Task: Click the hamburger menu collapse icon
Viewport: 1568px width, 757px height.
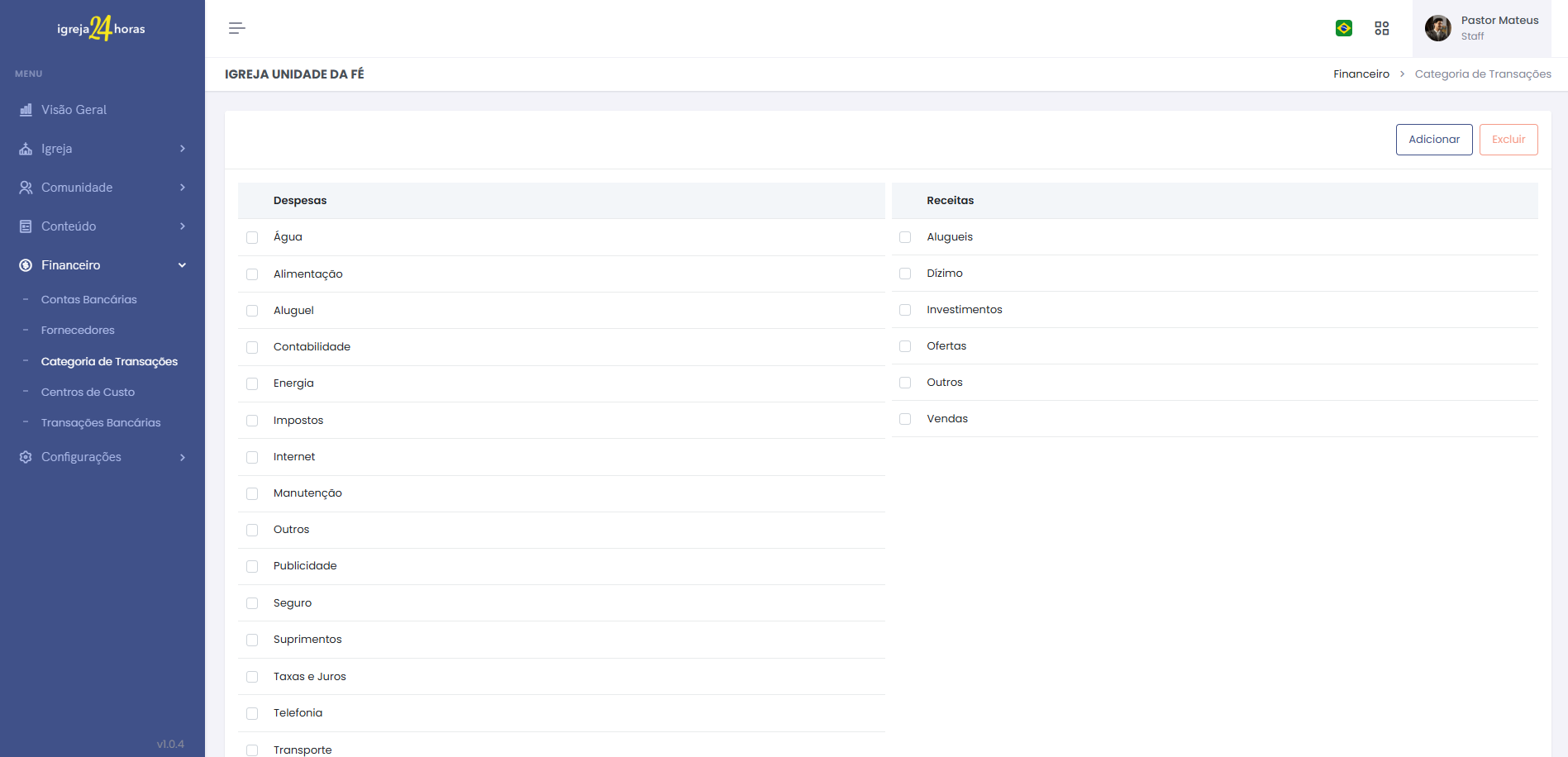Action: [236, 28]
